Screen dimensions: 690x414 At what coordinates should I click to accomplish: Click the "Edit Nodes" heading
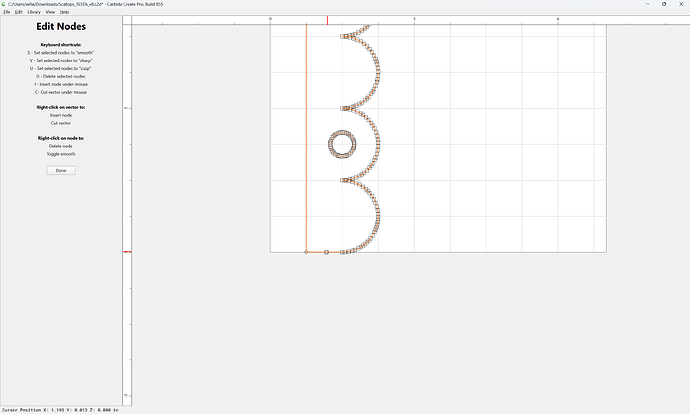click(61, 26)
